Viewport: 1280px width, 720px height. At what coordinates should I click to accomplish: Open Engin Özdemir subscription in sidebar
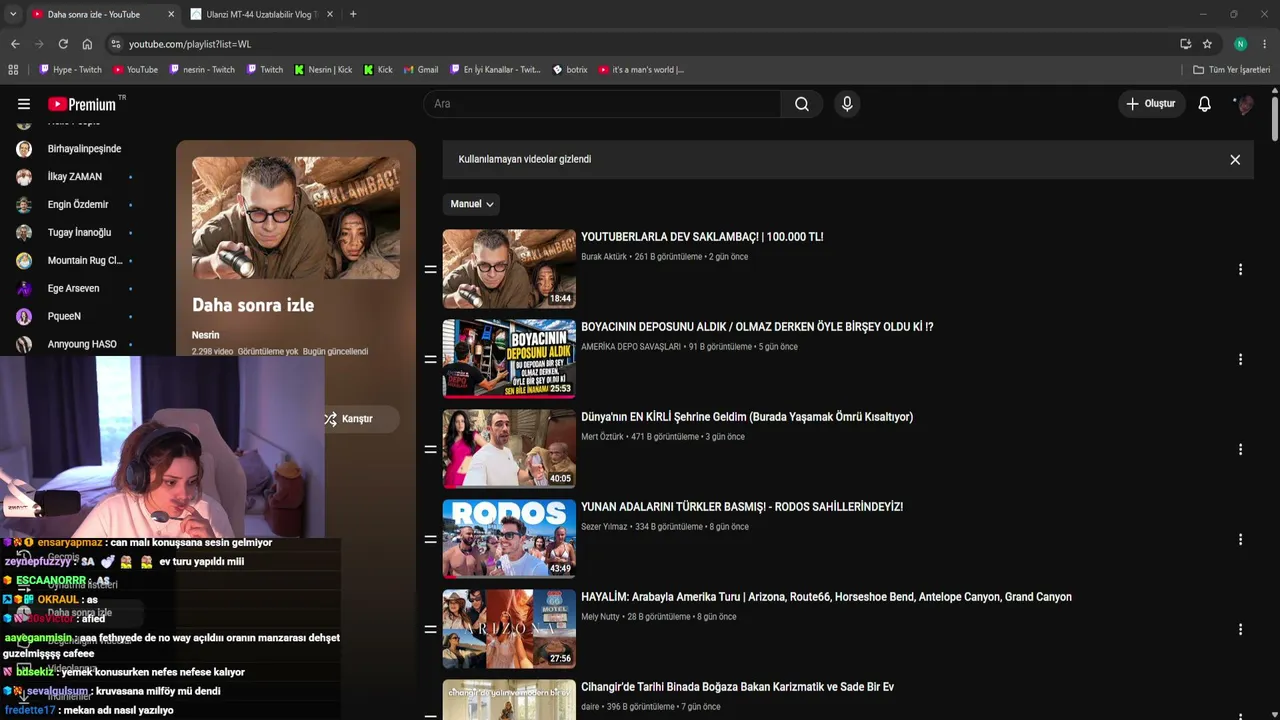pos(76,205)
